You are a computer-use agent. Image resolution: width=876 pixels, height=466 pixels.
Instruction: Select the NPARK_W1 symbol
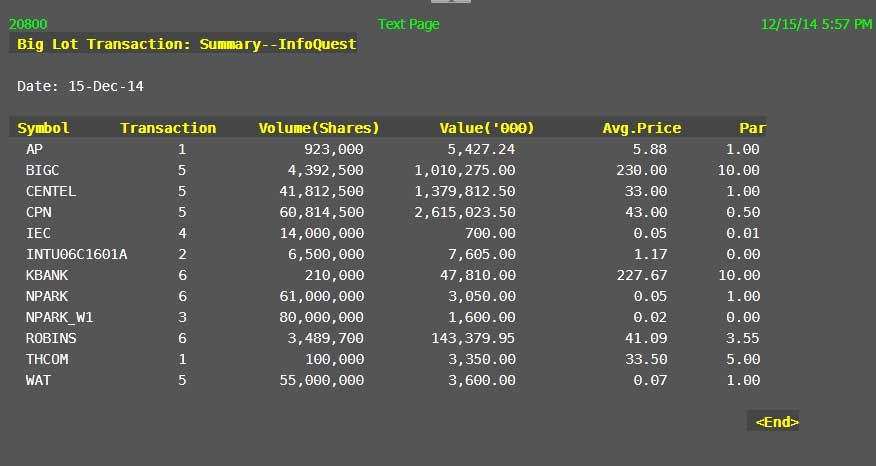[60, 317]
